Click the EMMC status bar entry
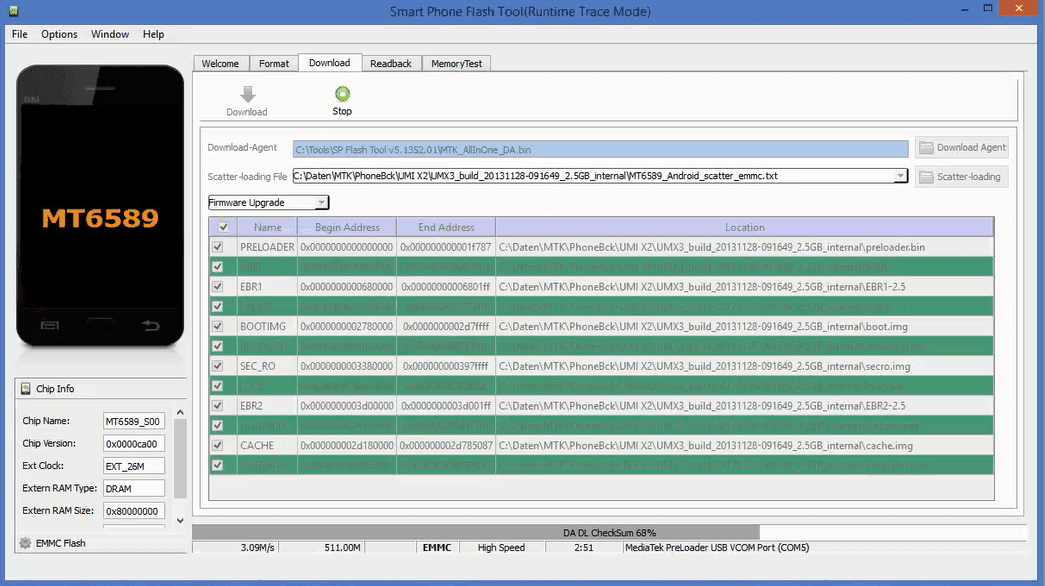 click(437, 547)
